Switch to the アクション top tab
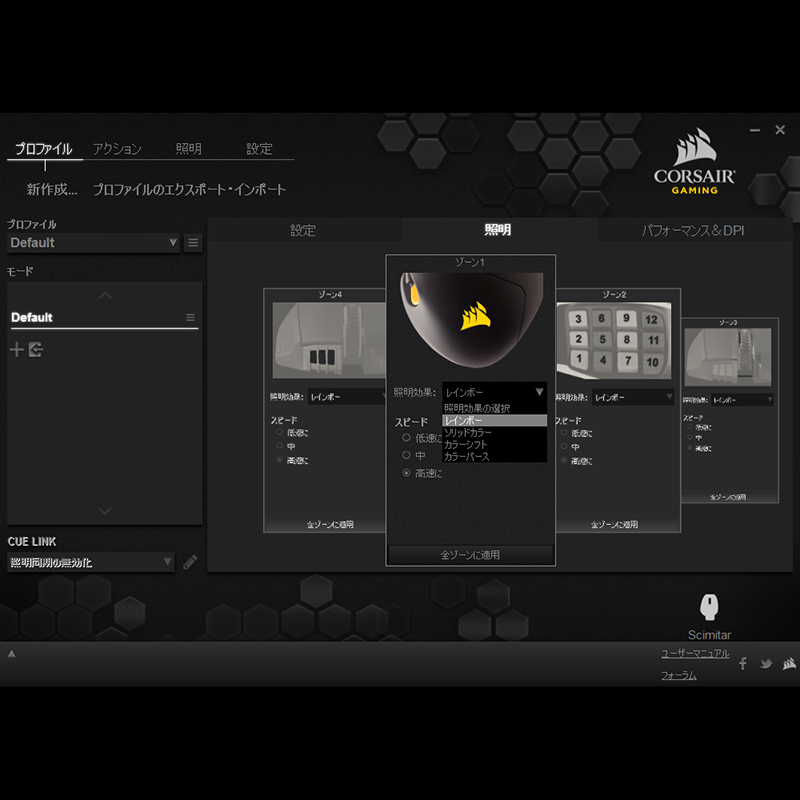800x800 pixels. tap(117, 148)
